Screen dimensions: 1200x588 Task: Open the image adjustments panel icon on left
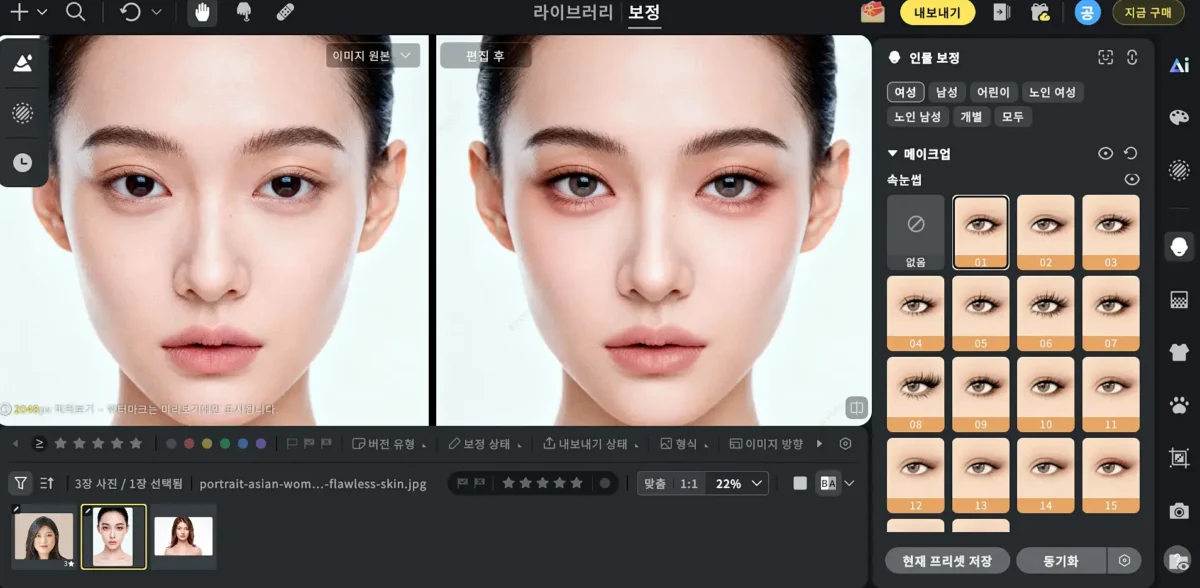(x=22, y=64)
